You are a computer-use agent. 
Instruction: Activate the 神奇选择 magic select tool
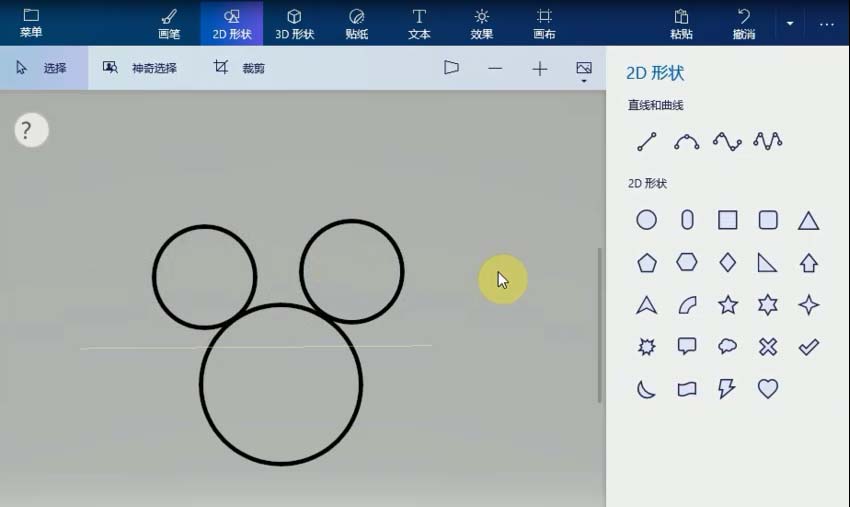click(x=140, y=68)
